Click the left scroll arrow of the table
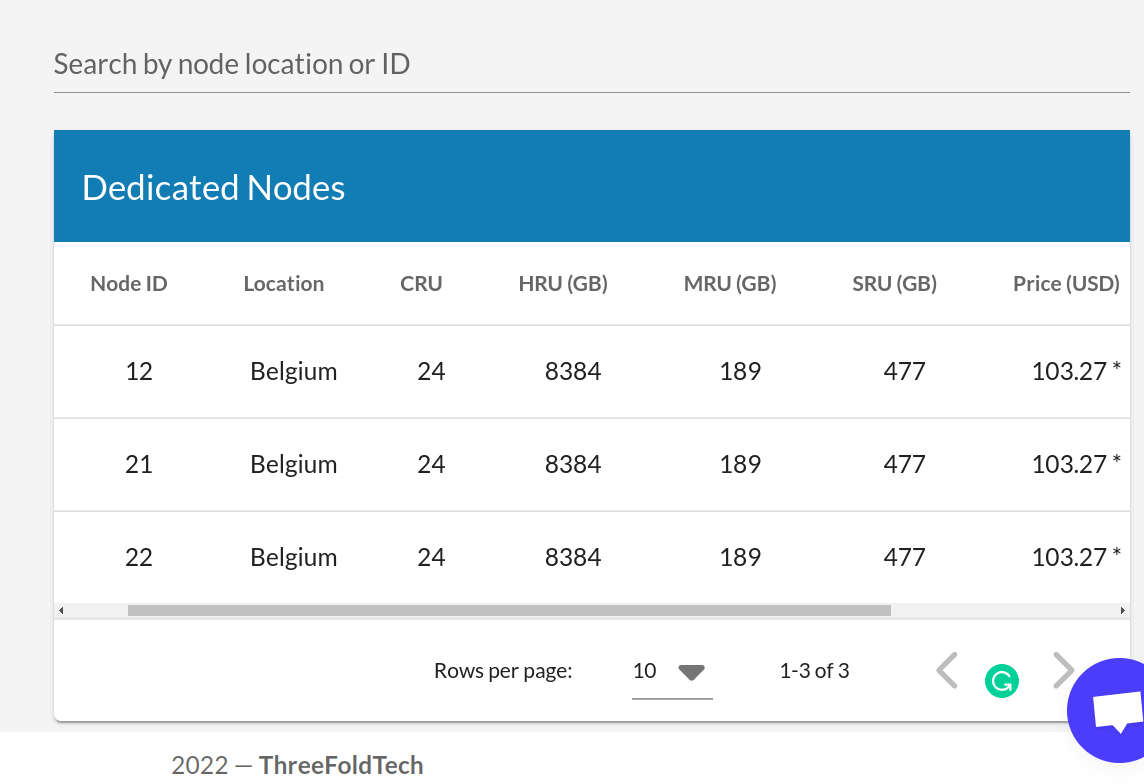1144x784 pixels. (60, 609)
